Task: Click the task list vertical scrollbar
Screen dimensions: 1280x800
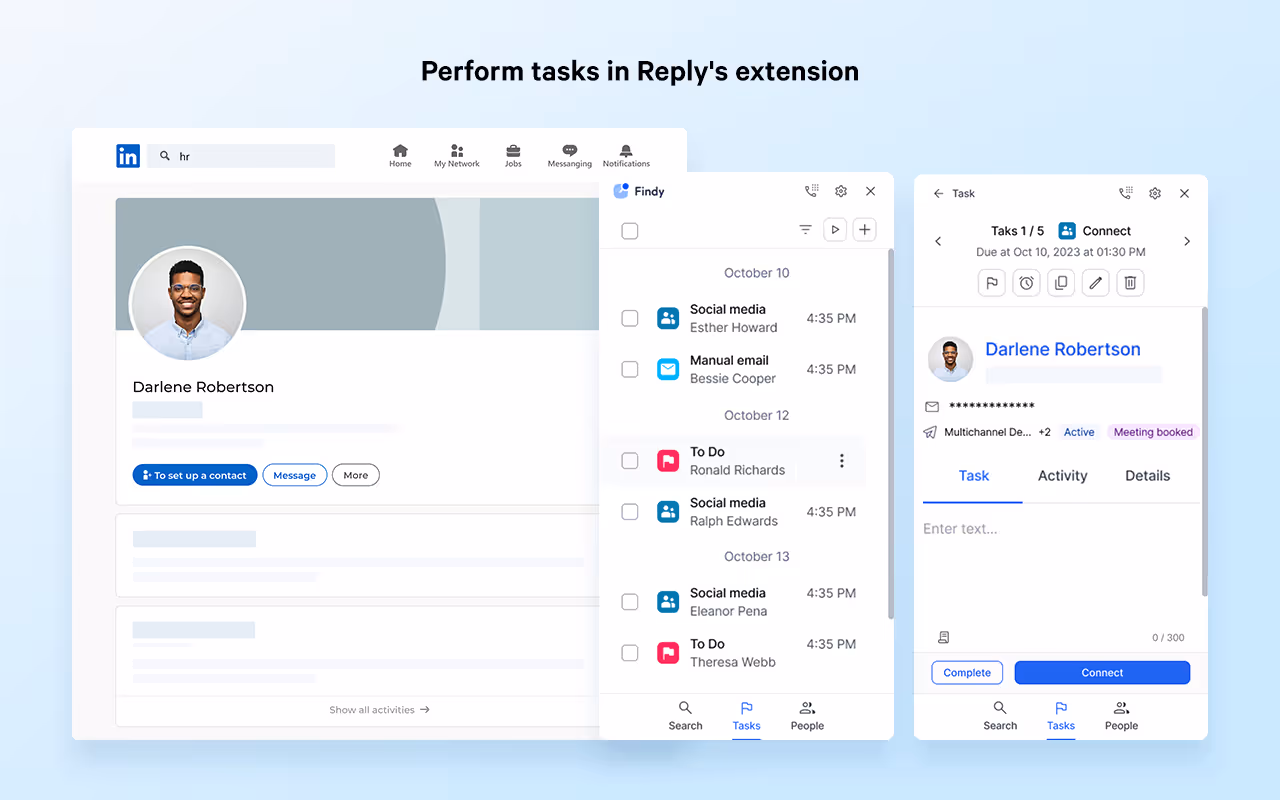Action: coord(890,435)
